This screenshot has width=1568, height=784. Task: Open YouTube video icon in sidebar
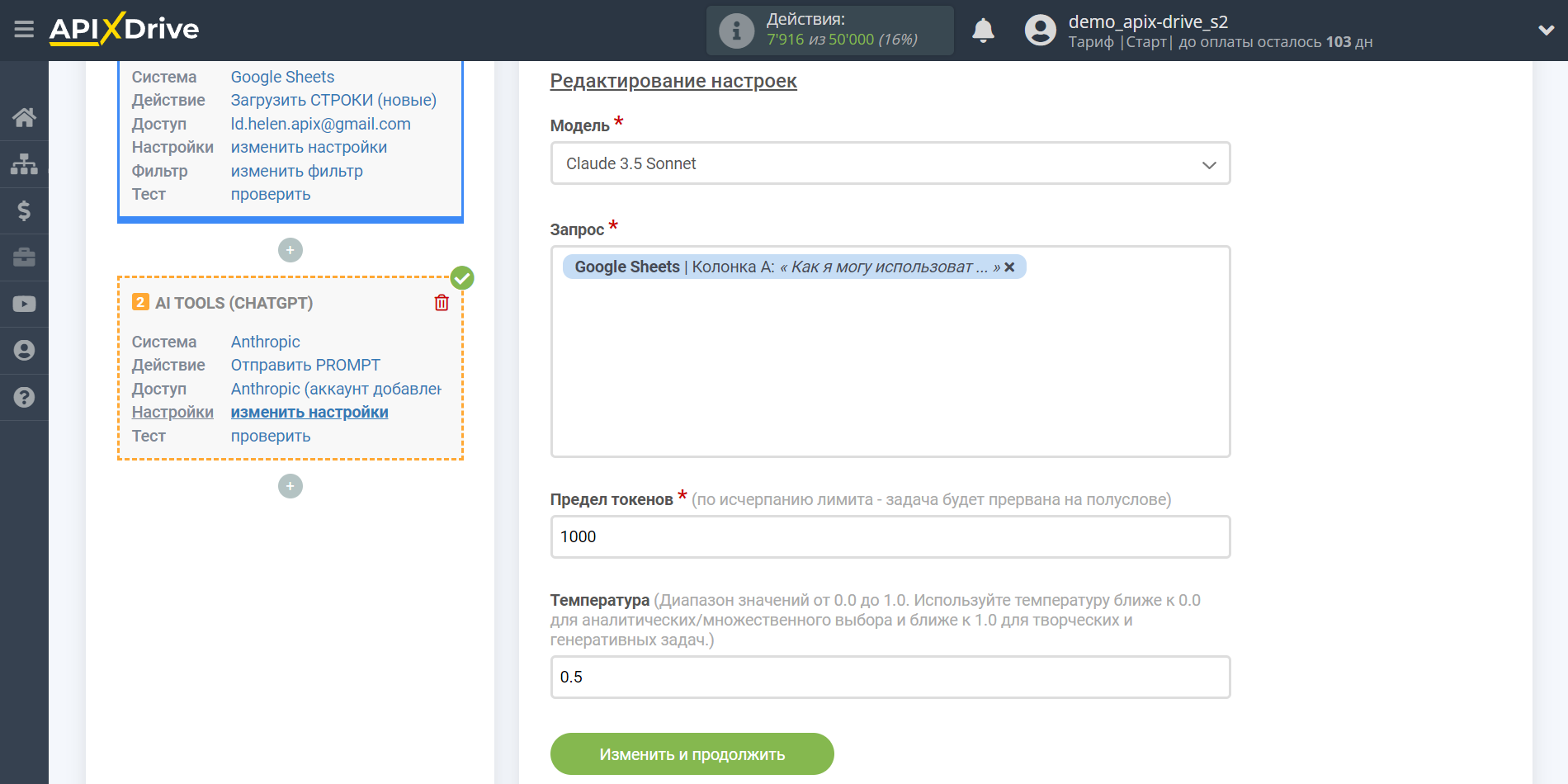click(x=24, y=304)
